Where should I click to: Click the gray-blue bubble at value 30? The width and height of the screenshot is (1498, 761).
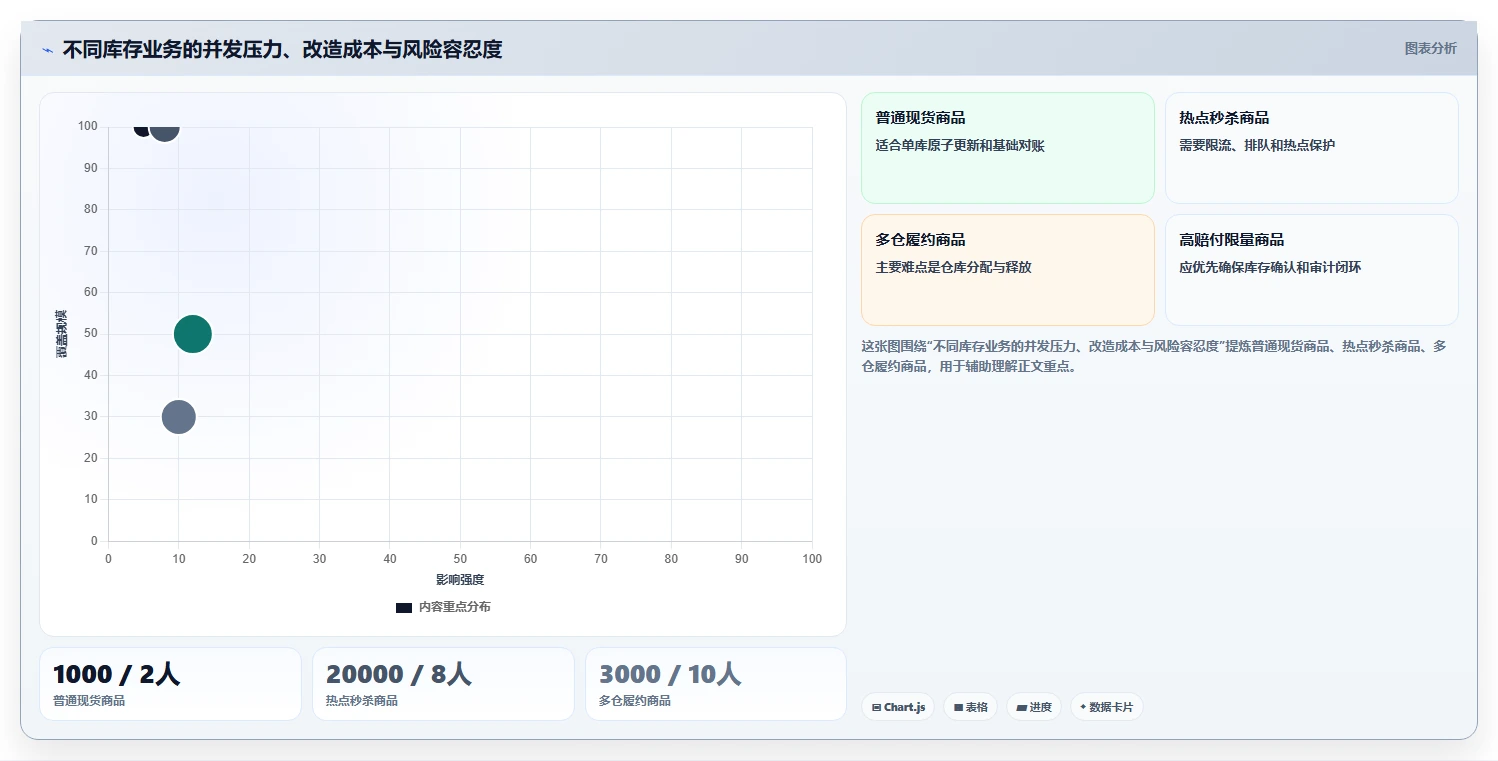[x=178, y=417]
